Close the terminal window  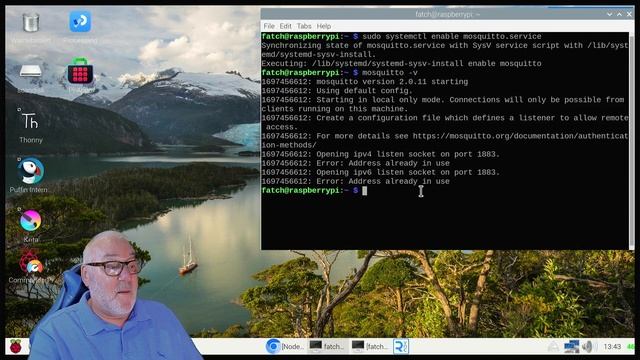[629, 14]
